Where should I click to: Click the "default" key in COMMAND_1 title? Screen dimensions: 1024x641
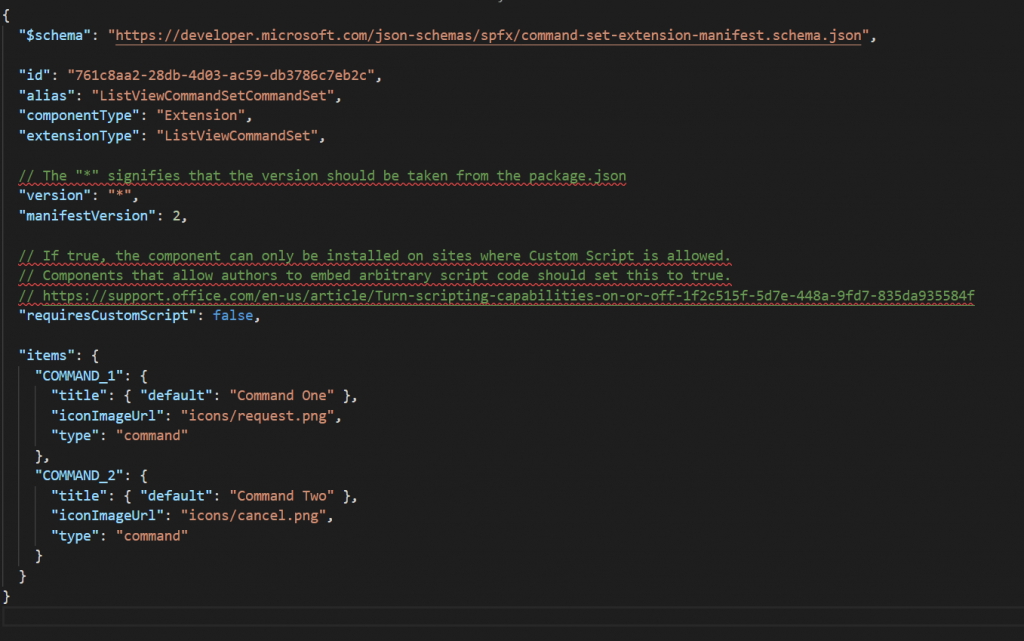click(x=176, y=396)
